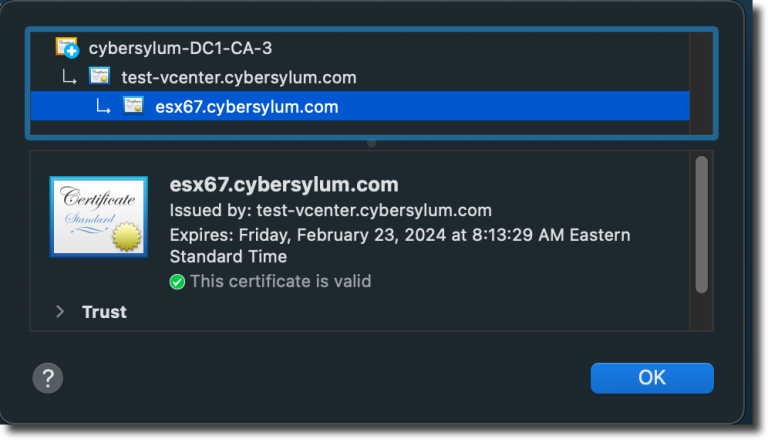Click the test-vcenter.cybersylum.com certificate icon in chain
This screenshot has height=440, width=768.
[x=99, y=76]
